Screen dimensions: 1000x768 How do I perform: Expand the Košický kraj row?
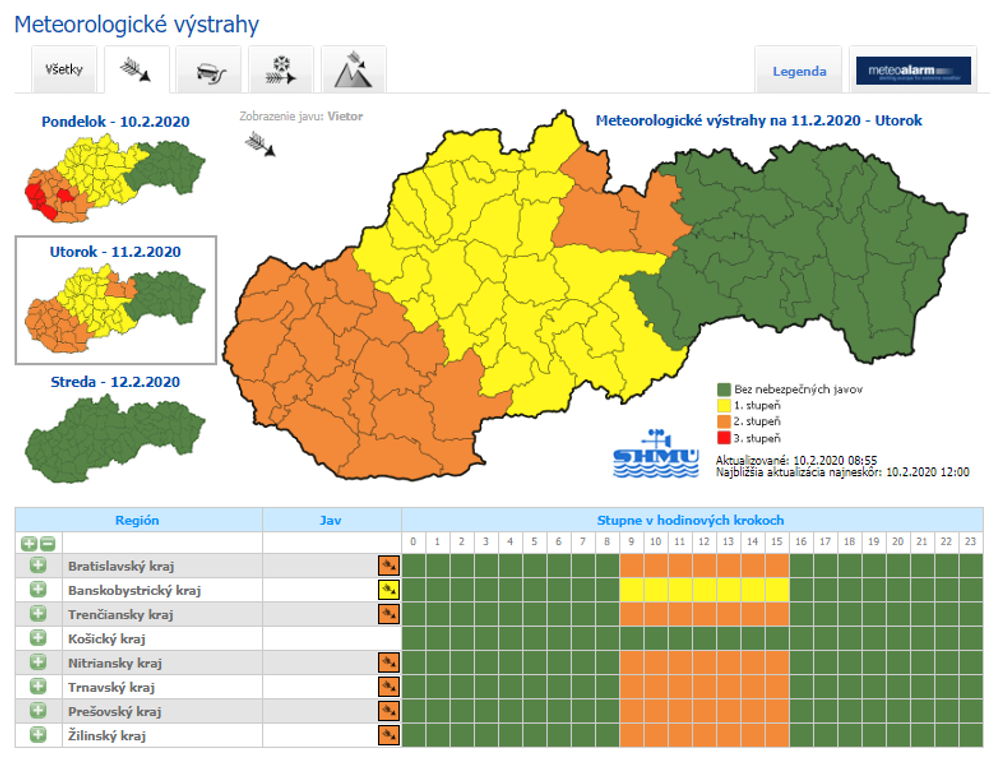pyautogui.click(x=38, y=638)
